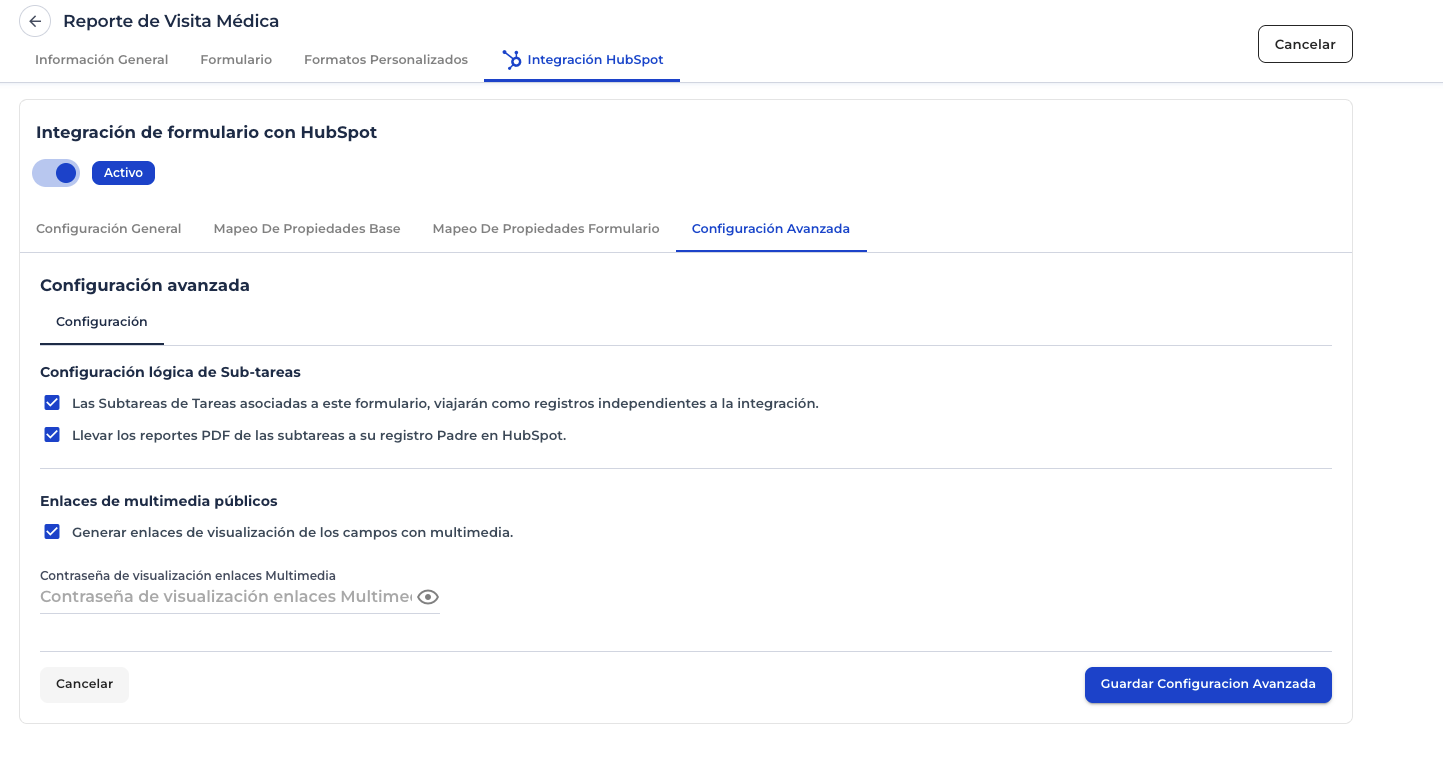This screenshot has height=760, width=1443.
Task: Click the top-right Cancelar button
Action: coord(1305,44)
